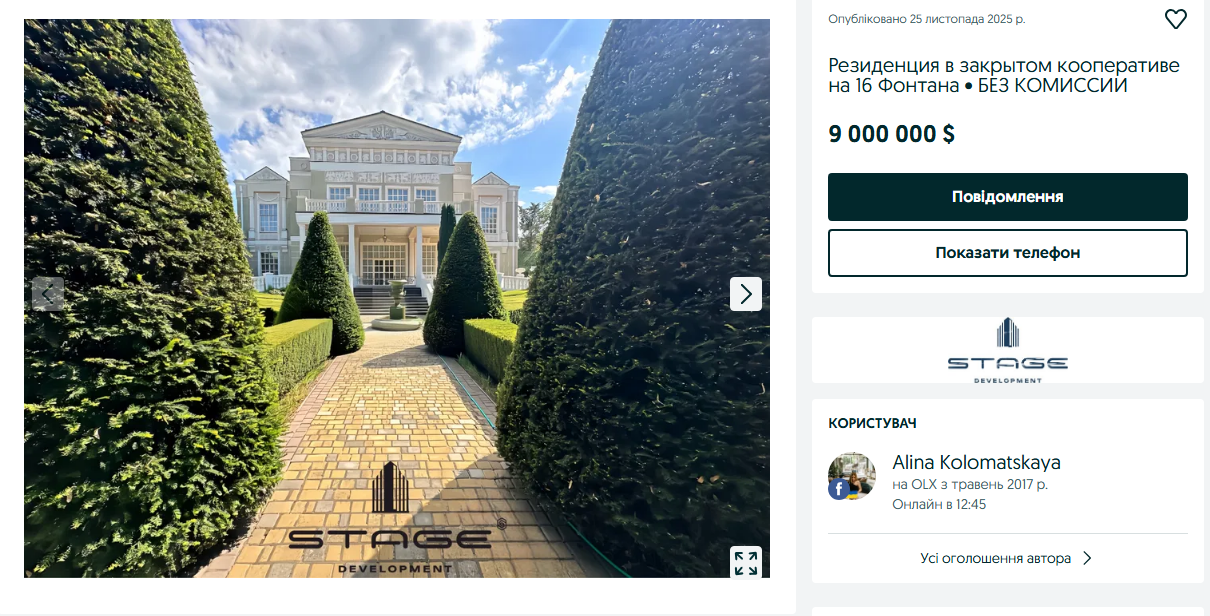Click chevron next to Усі оголошення автора
The width and height of the screenshot is (1210, 616).
(1087, 558)
